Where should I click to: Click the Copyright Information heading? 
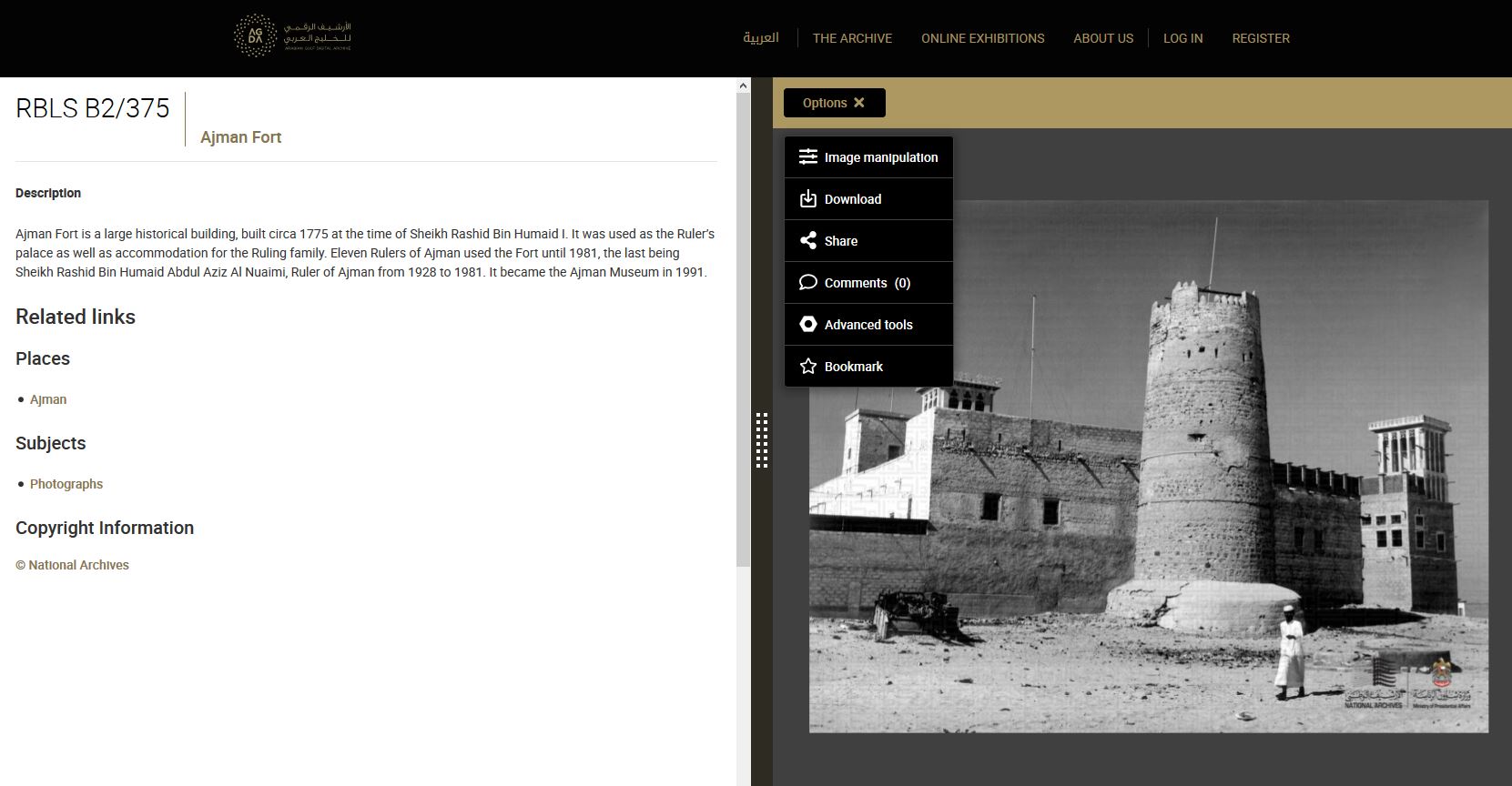[x=105, y=528]
